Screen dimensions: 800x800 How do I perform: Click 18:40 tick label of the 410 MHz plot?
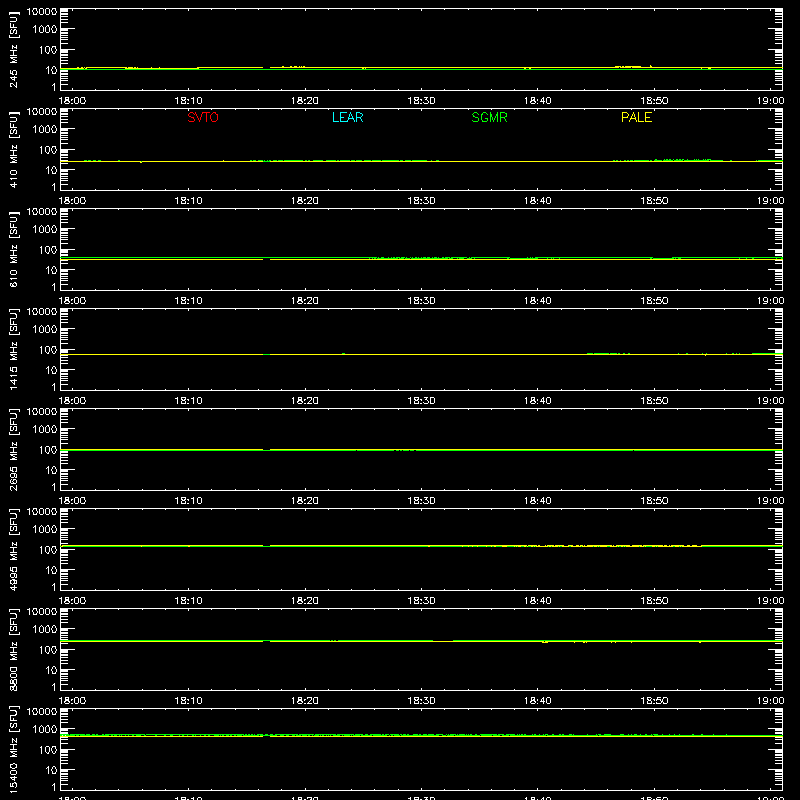point(538,201)
